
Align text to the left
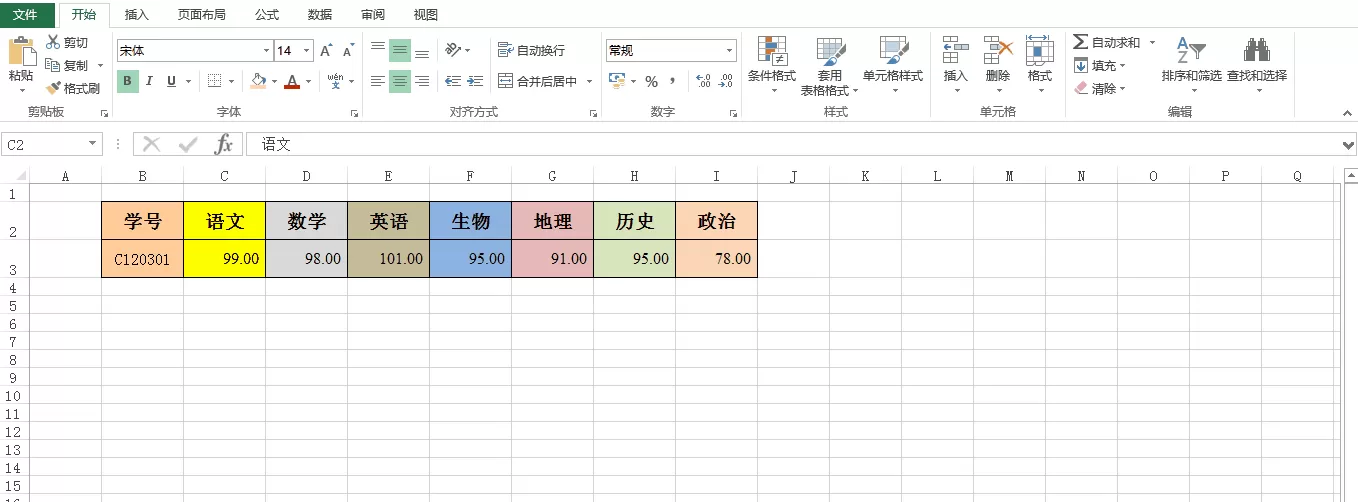click(x=377, y=81)
